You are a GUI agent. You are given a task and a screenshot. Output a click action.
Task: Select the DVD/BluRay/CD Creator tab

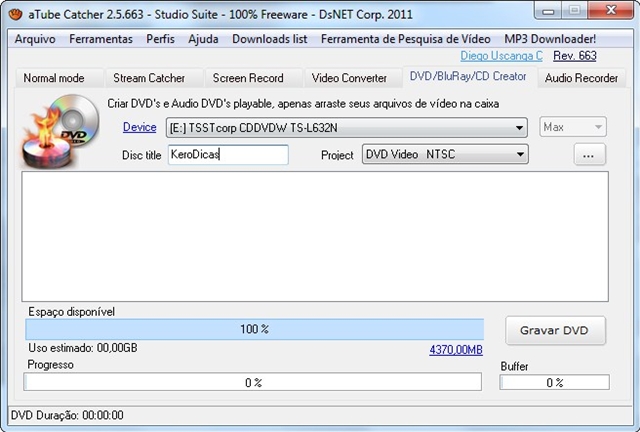[469, 76]
